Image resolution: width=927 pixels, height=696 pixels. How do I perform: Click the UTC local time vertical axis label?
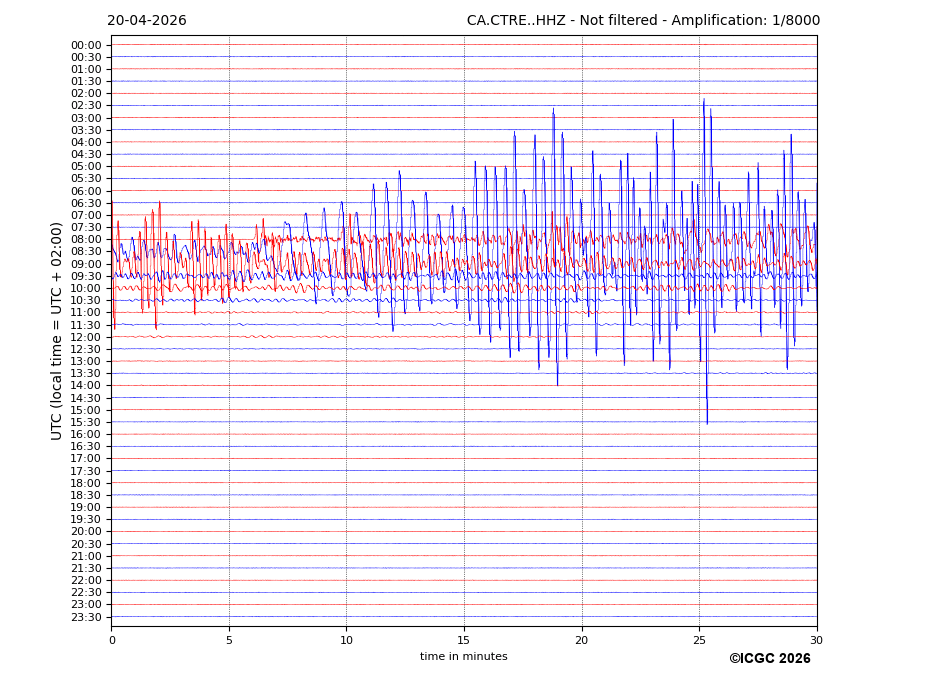pyautogui.click(x=57, y=331)
